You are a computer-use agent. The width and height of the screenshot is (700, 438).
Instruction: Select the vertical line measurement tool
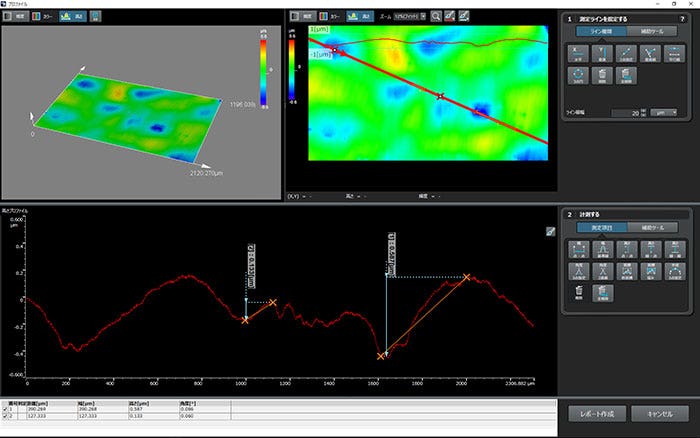(x=603, y=54)
